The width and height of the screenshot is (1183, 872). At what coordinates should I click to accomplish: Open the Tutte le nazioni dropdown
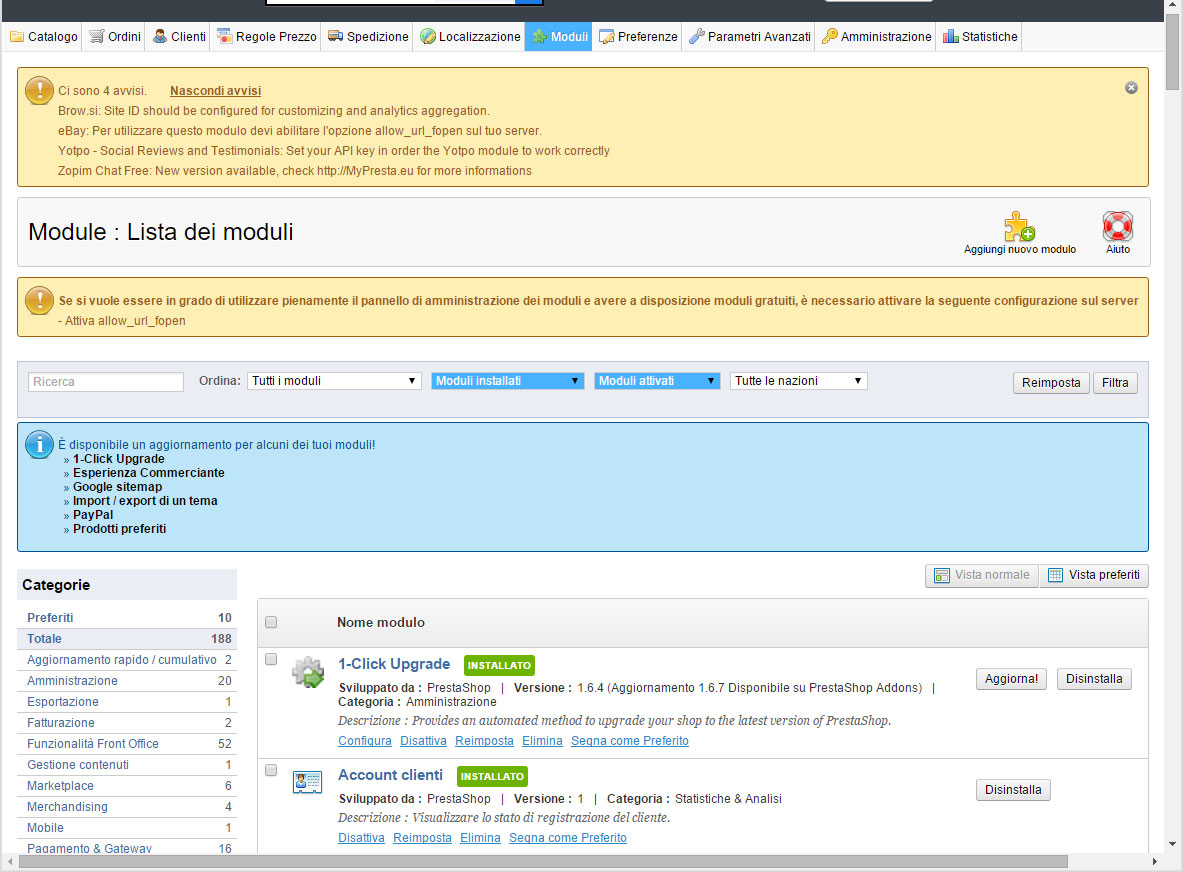pos(799,381)
